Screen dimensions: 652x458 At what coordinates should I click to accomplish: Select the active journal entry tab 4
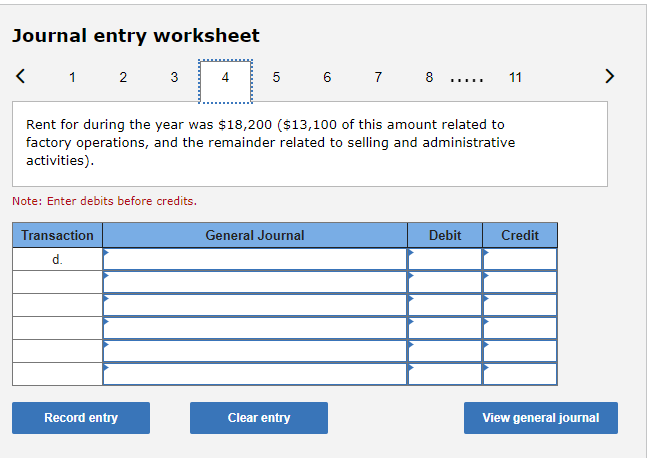(x=225, y=81)
